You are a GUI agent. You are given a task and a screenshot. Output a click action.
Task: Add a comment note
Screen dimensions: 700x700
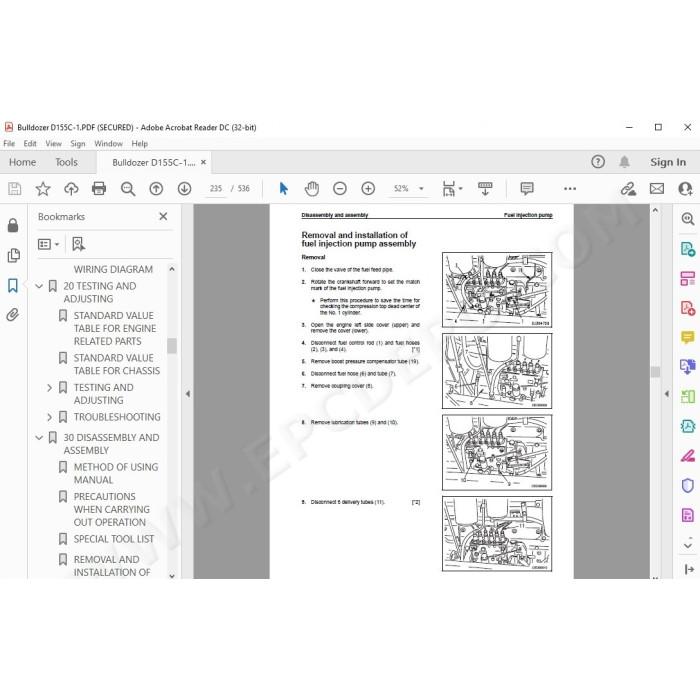527,189
